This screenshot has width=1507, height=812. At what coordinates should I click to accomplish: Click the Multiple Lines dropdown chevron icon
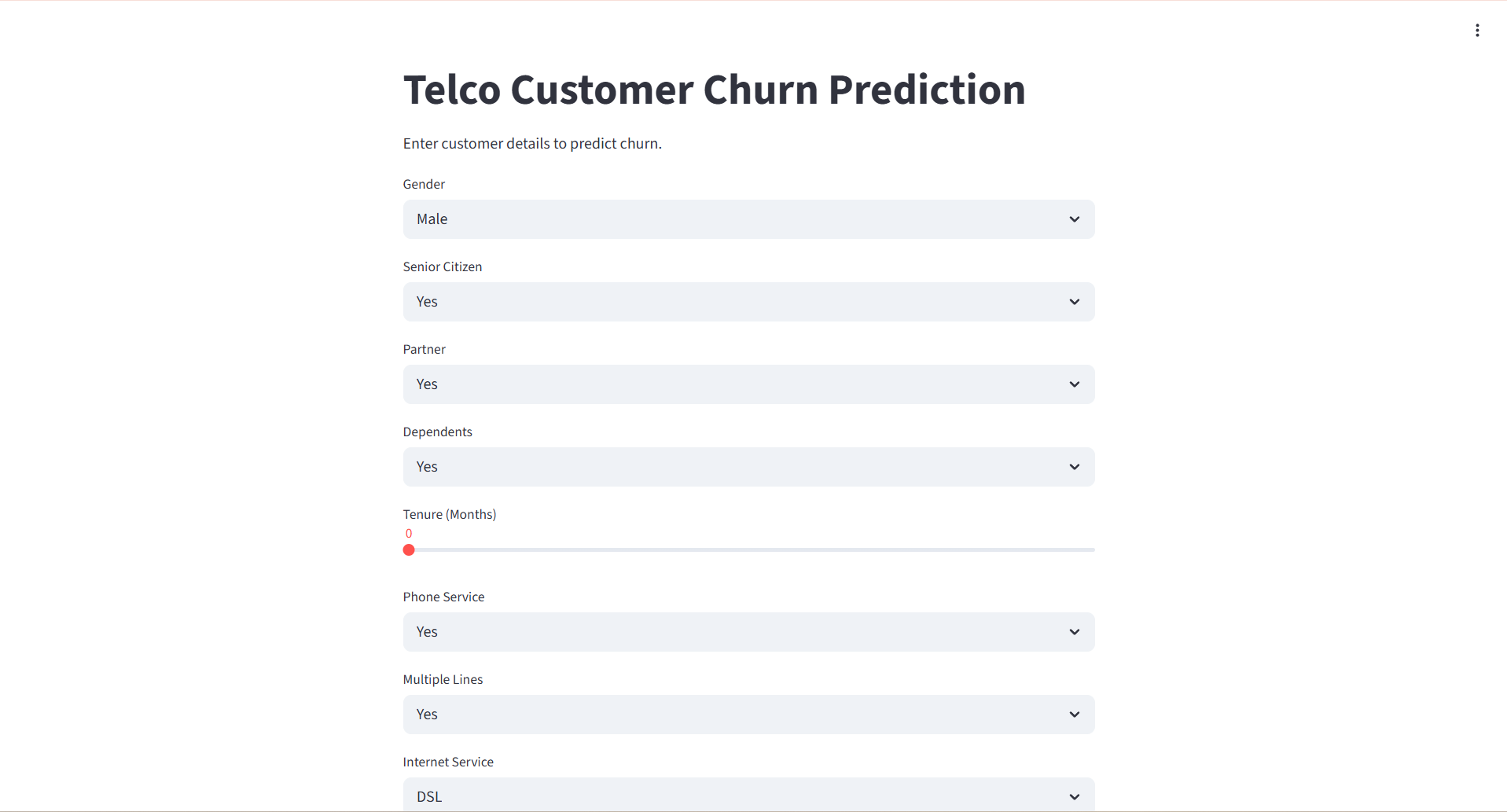(x=1074, y=714)
